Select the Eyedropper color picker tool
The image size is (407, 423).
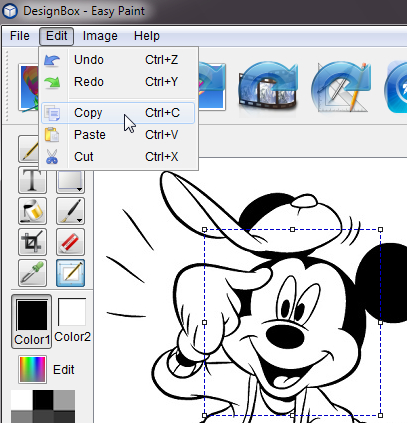[x=32, y=273]
